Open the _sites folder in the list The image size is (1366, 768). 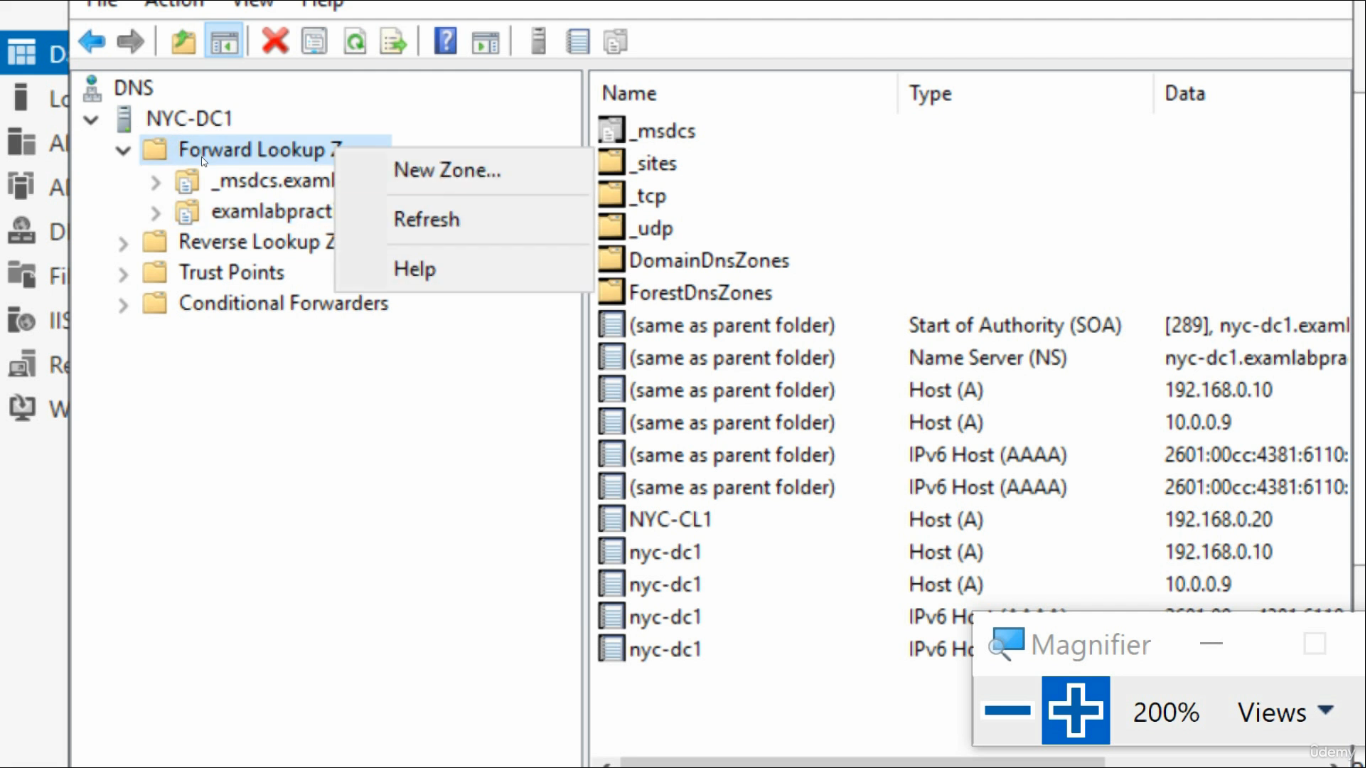[x=653, y=163]
